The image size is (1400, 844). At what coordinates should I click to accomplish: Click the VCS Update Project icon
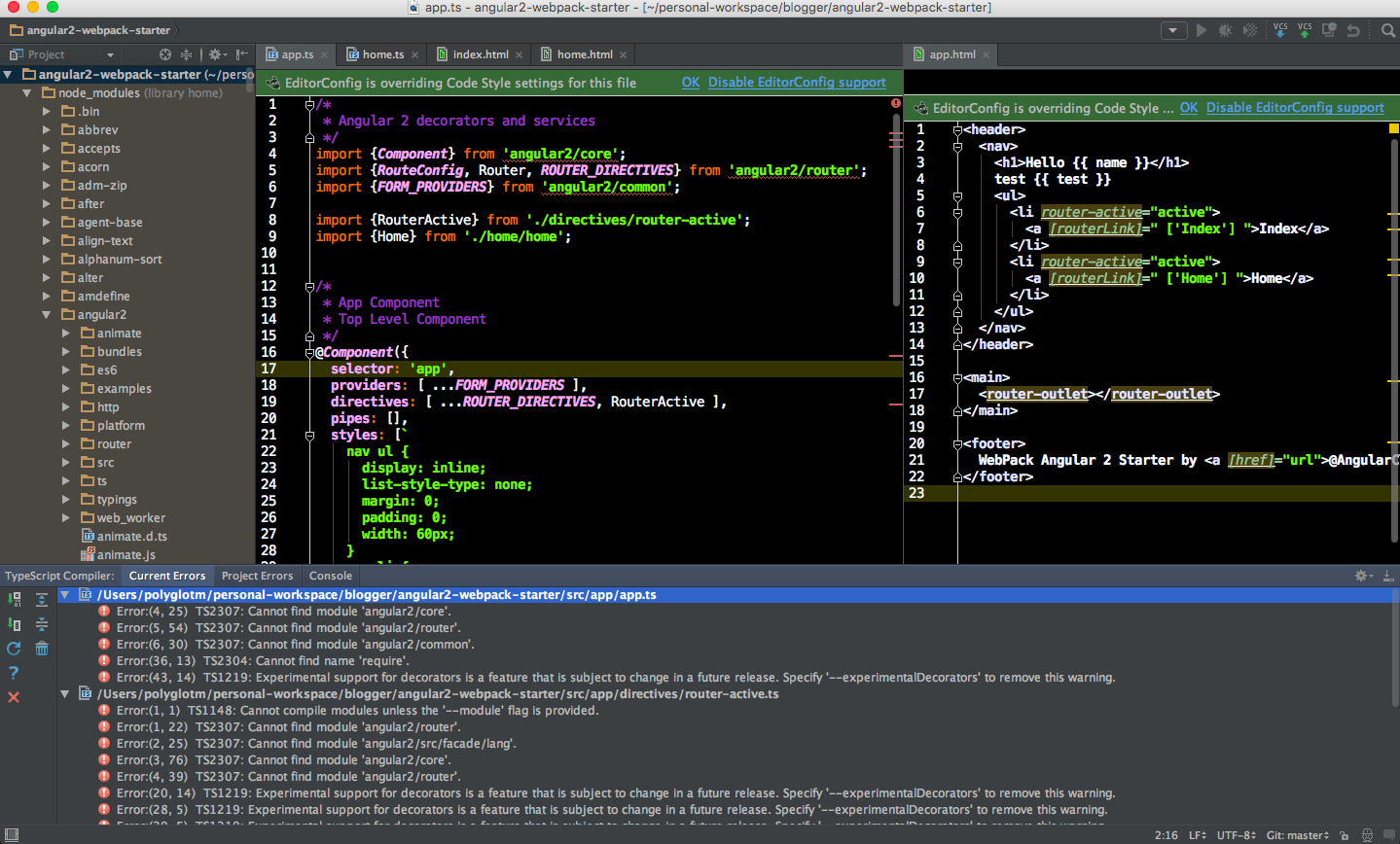point(1280,30)
